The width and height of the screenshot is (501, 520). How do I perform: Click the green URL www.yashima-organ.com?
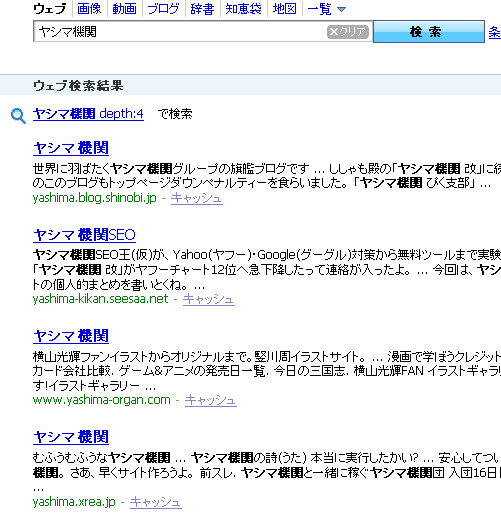(x=102, y=400)
